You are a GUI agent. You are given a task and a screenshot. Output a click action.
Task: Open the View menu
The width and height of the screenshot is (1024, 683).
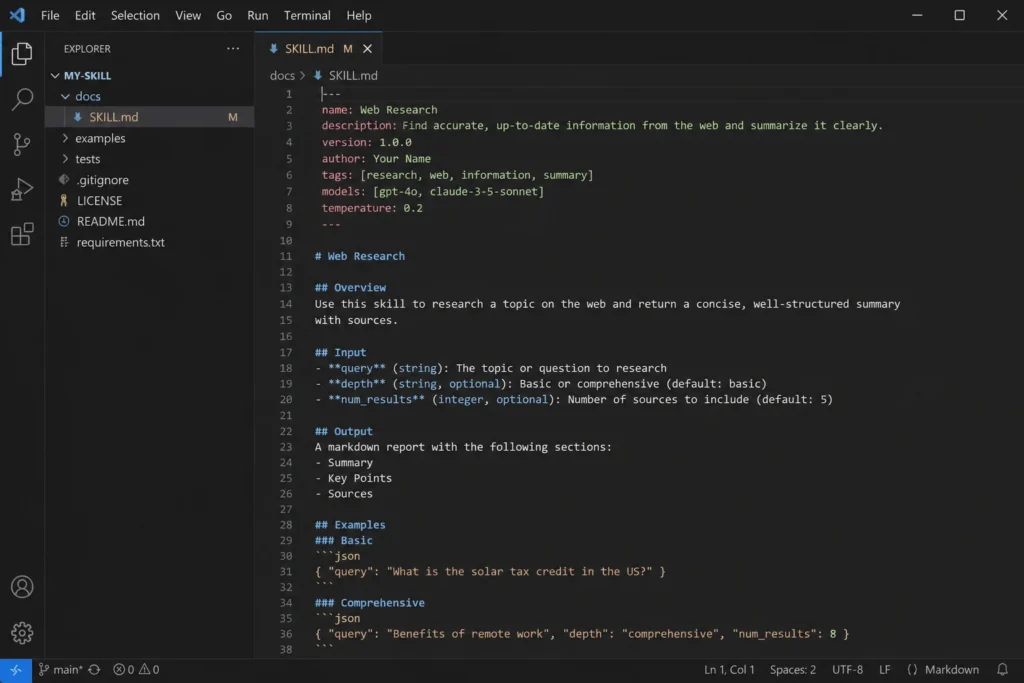pos(188,15)
